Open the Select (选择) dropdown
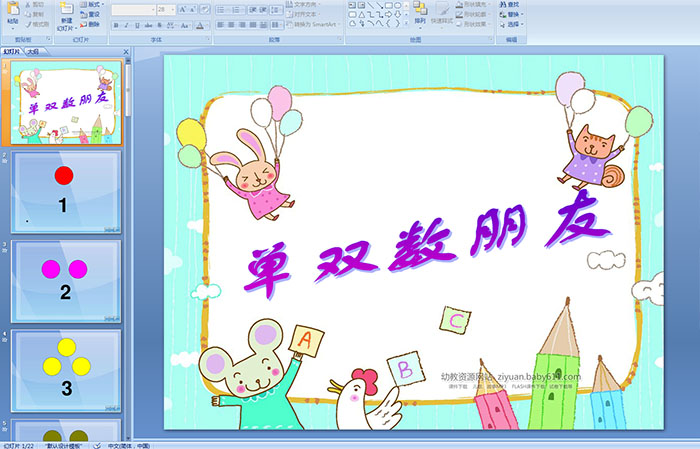The image size is (700, 449). [512, 24]
